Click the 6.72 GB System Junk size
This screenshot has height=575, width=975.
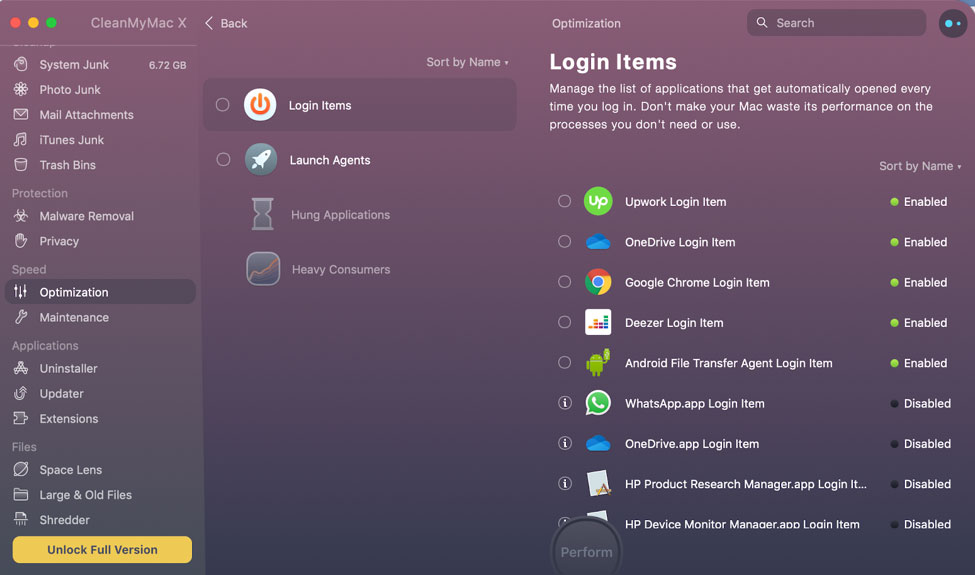click(x=167, y=65)
